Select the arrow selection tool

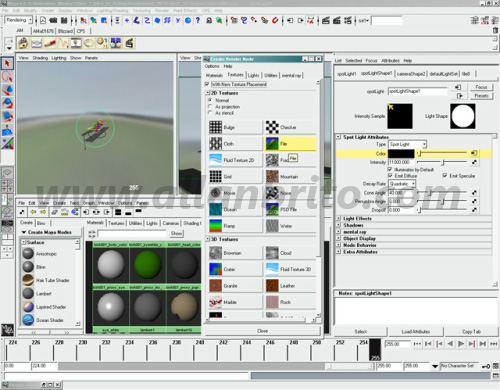coord(7,63)
